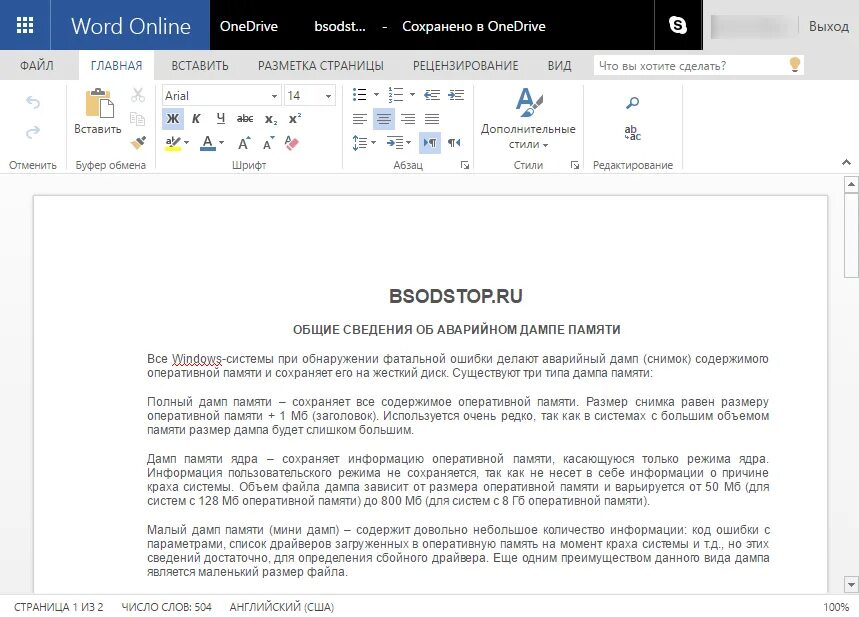Image resolution: width=859 pixels, height=617 pixels.
Task: Toggle left-to-right text direction
Action: pyautogui.click(x=430, y=143)
